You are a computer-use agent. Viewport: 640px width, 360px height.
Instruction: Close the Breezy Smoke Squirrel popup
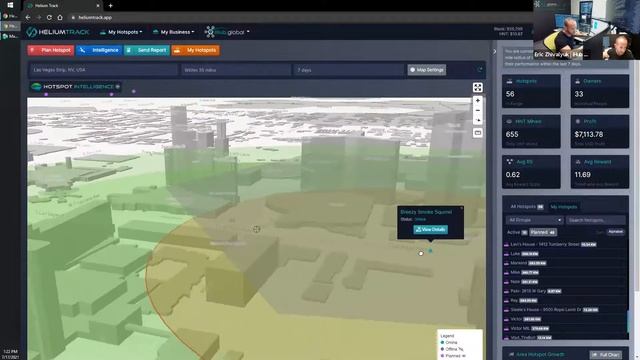click(461, 208)
